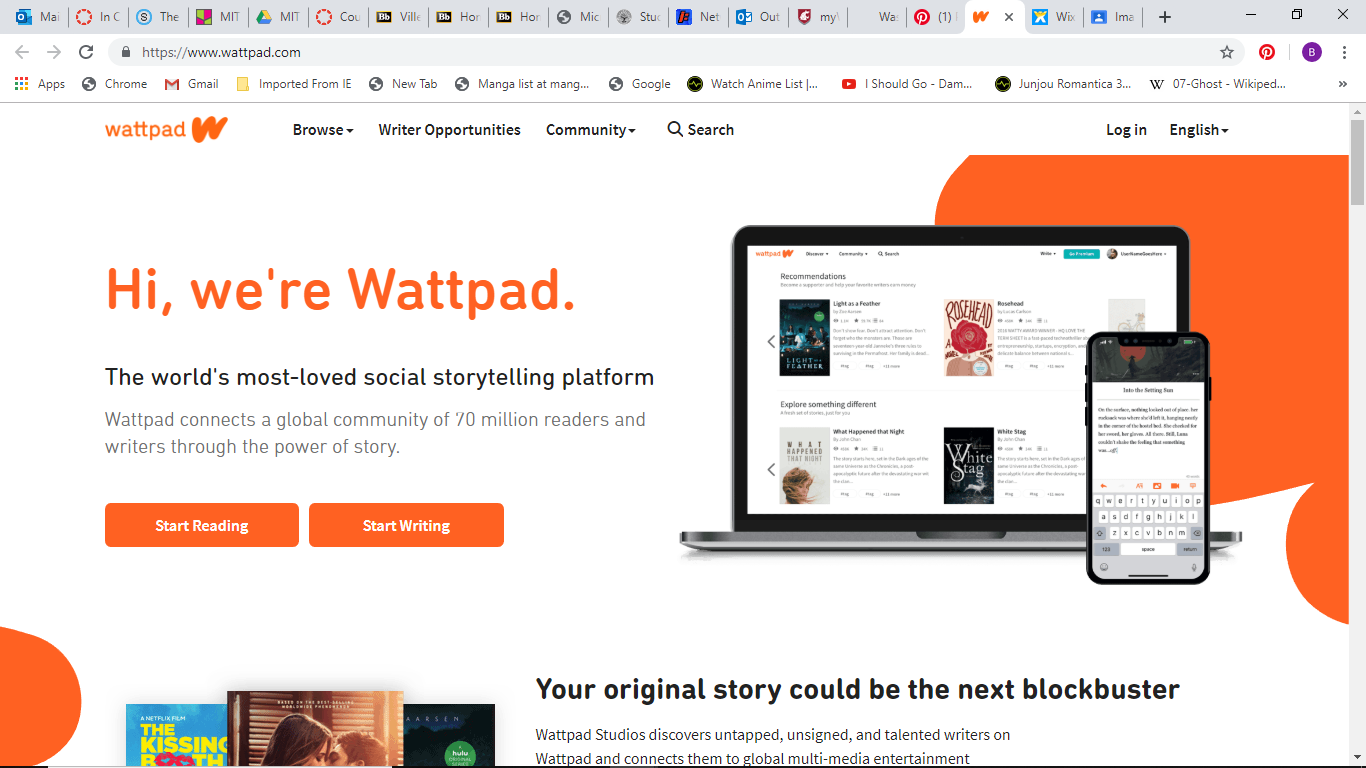Click 'Your original story could be' heading
1366x768 pixels.
pyautogui.click(x=858, y=689)
